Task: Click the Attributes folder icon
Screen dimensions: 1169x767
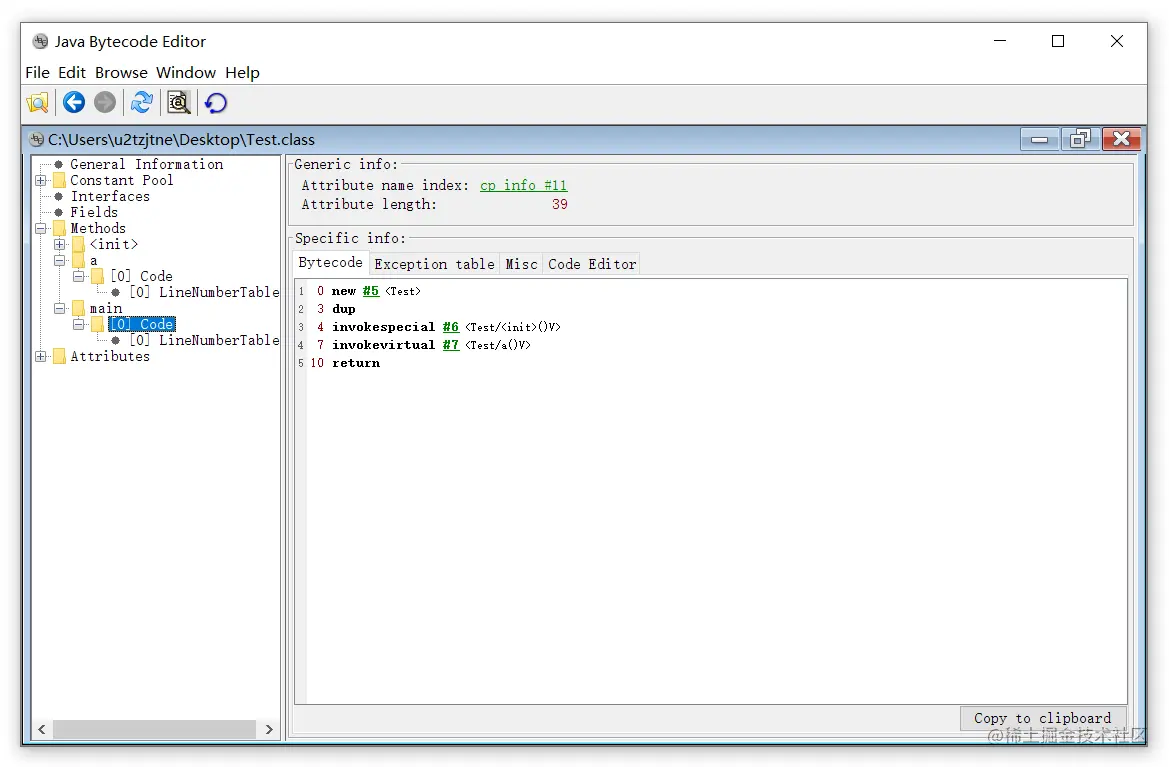Action: pyautogui.click(x=59, y=356)
